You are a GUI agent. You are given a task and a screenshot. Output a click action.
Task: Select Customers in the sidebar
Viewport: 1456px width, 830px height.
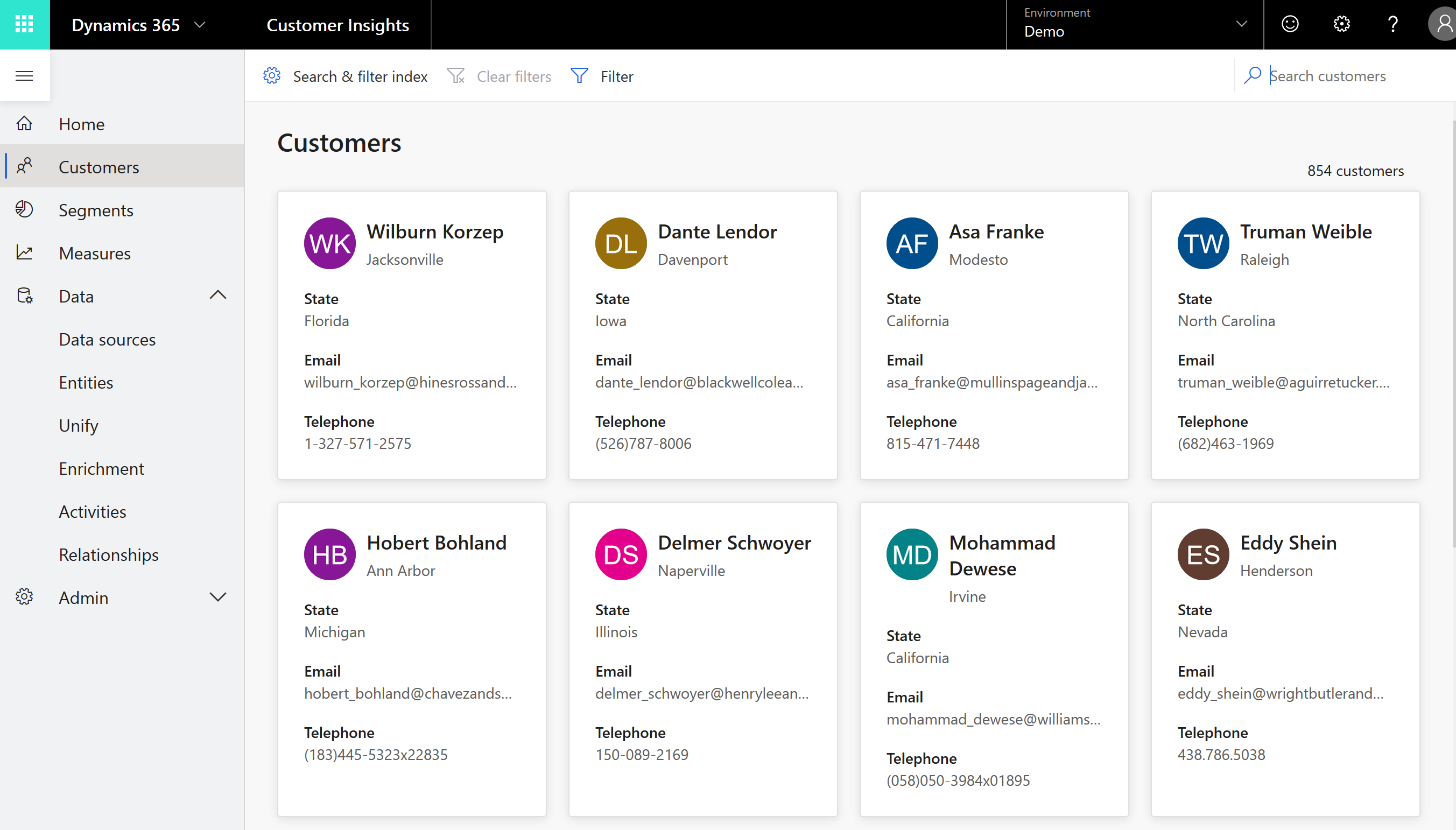(122, 166)
